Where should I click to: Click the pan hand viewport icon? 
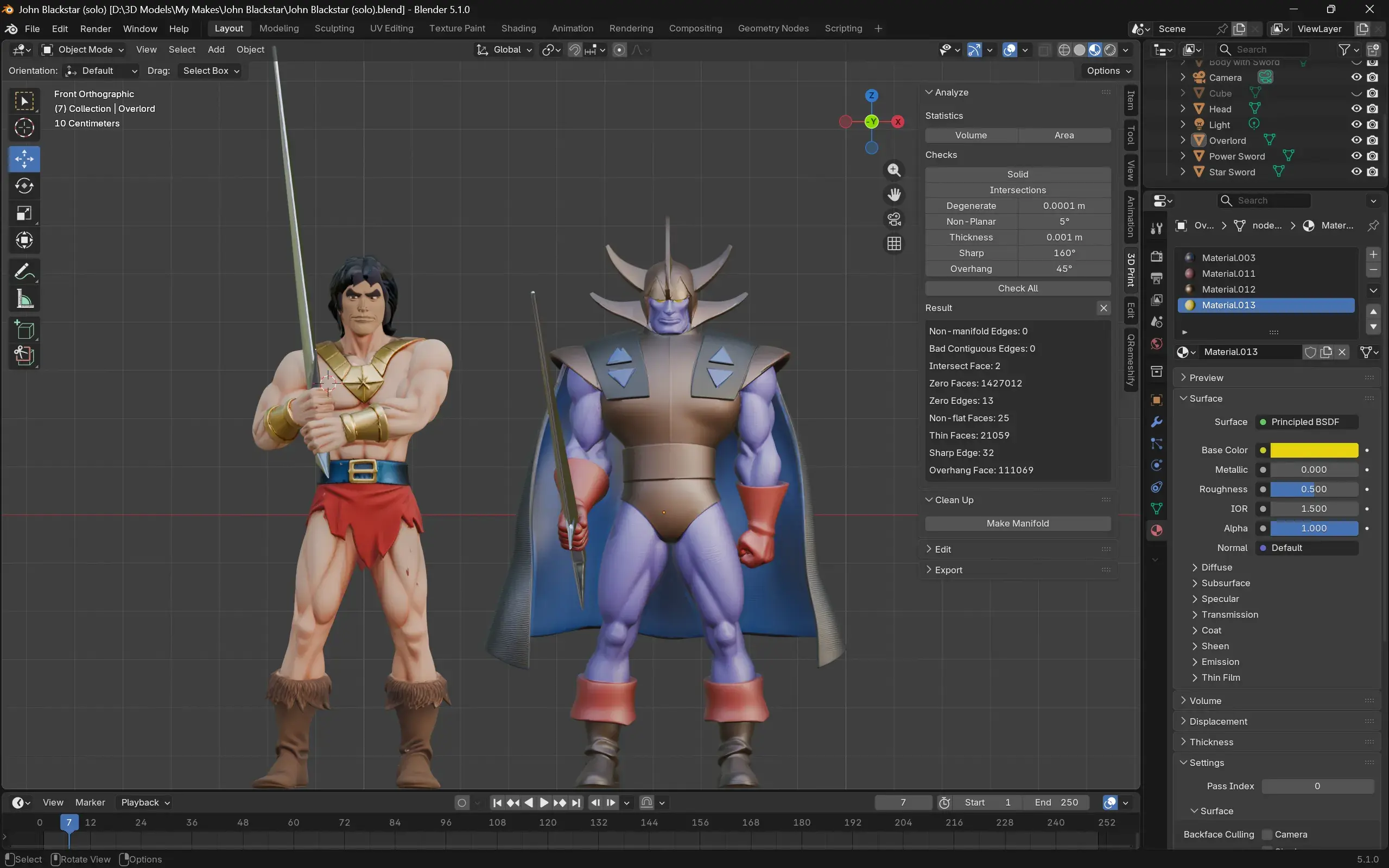(894, 195)
